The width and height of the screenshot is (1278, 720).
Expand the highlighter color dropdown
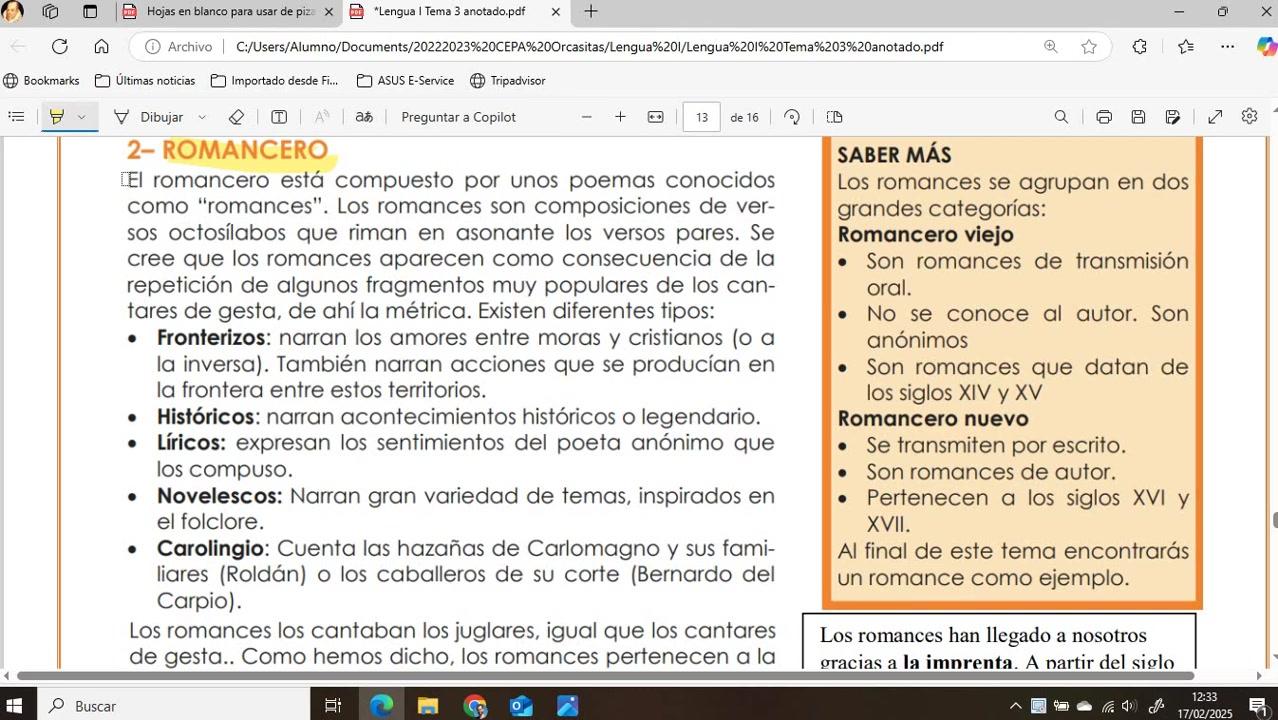coord(82,117)
